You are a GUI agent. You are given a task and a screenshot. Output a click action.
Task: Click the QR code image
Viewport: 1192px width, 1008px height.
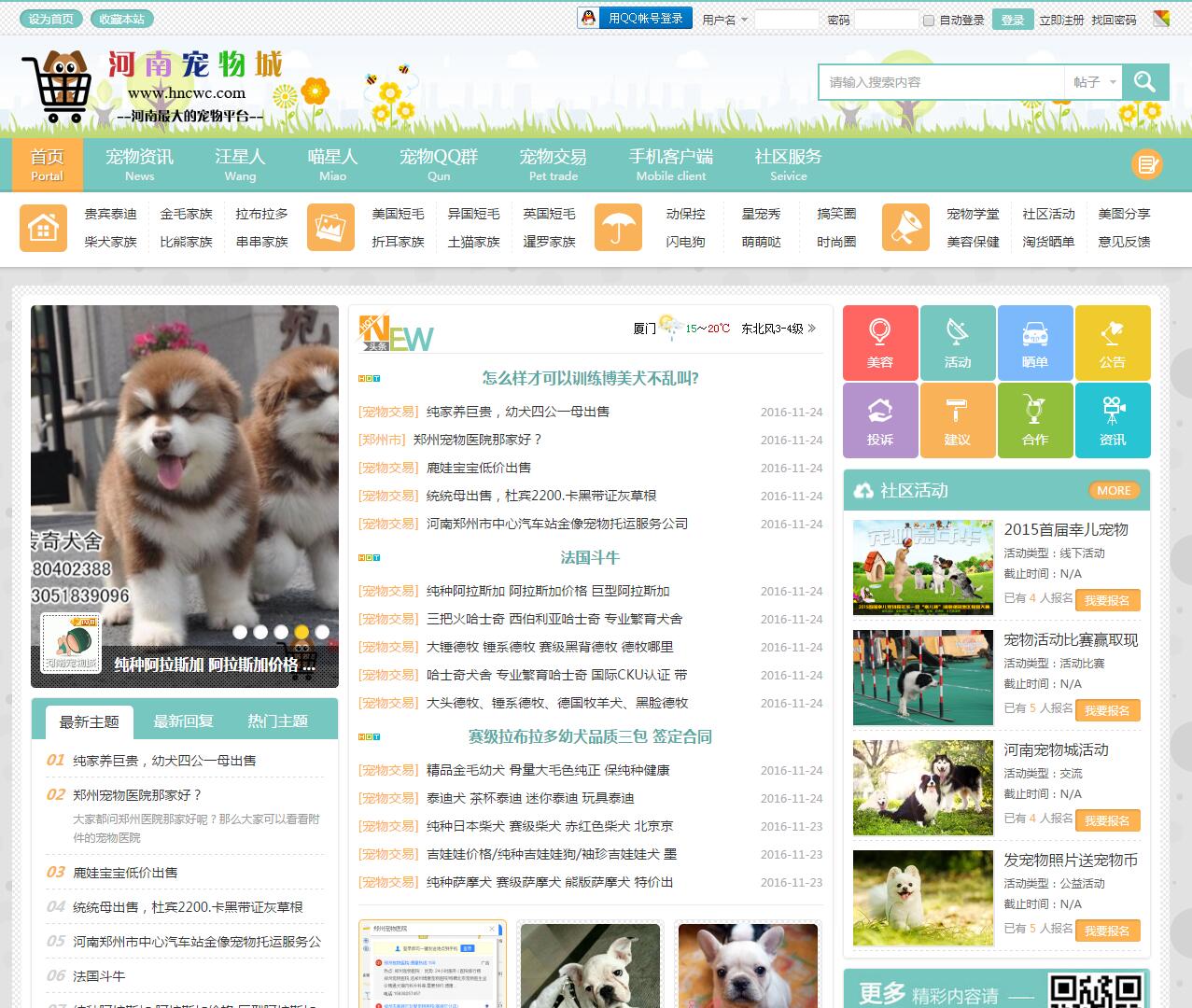click(1095, 990)
